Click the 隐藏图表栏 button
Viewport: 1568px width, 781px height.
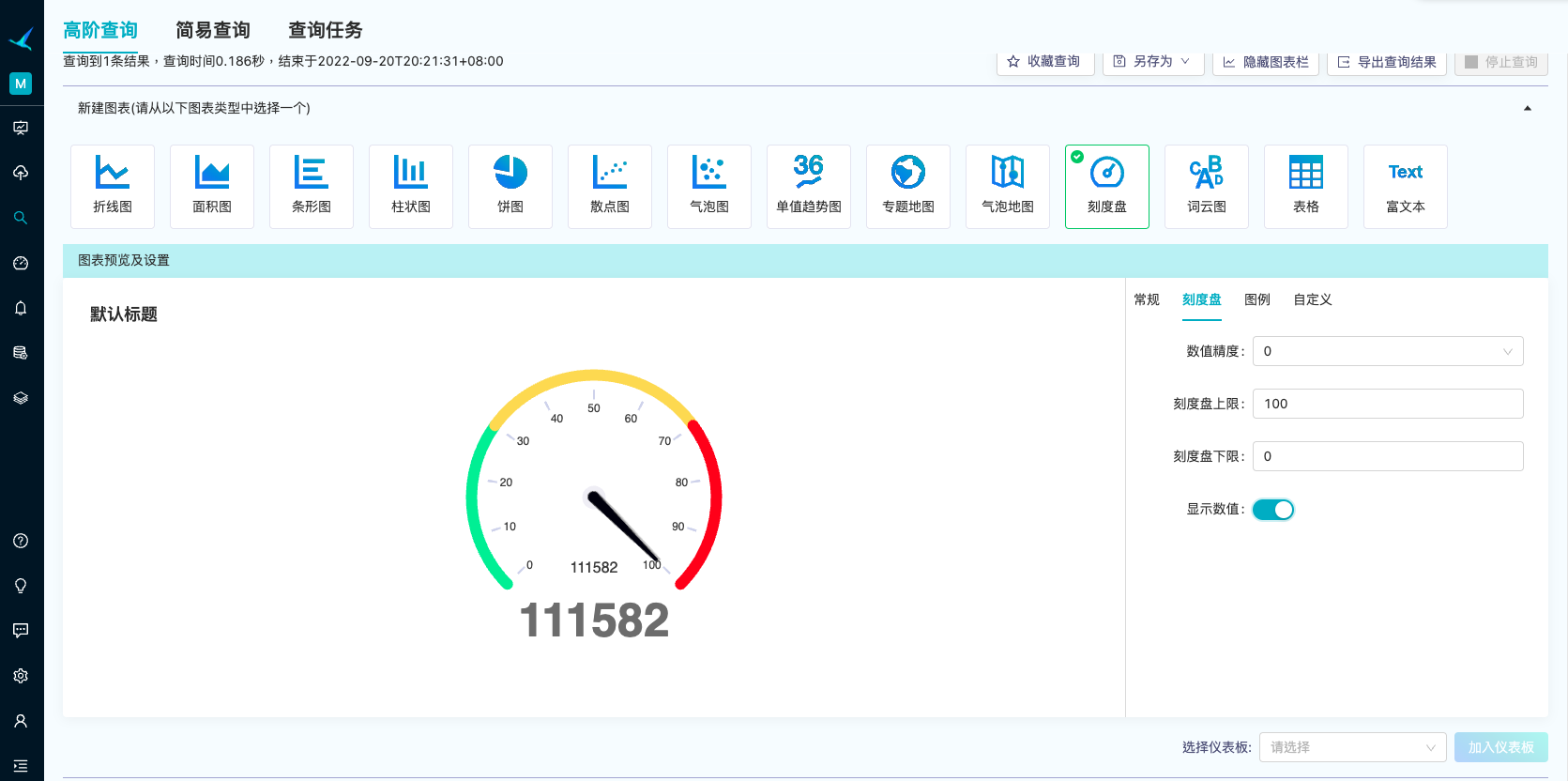[1266, 61]
